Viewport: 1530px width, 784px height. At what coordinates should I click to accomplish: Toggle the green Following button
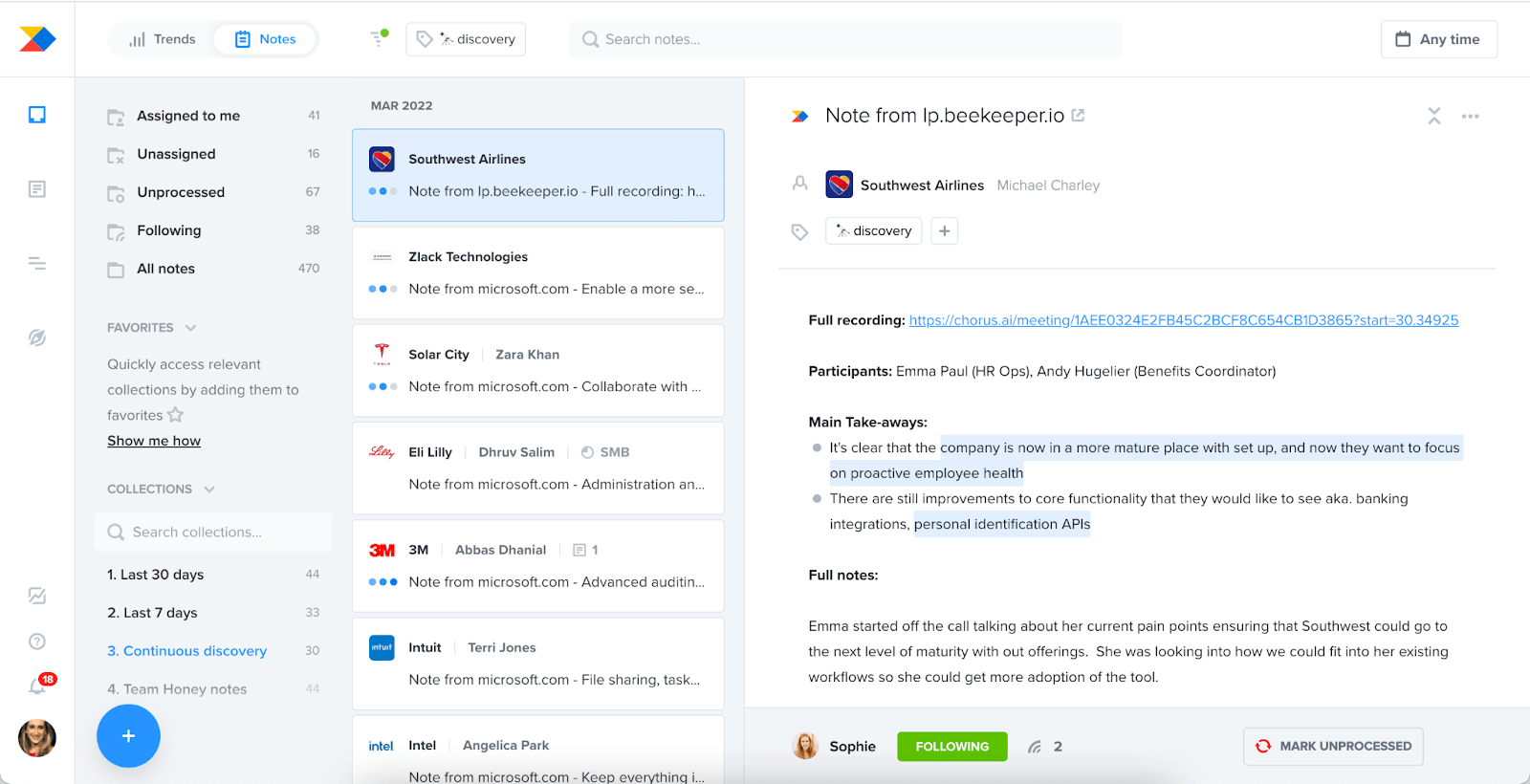tap(952, 747)
